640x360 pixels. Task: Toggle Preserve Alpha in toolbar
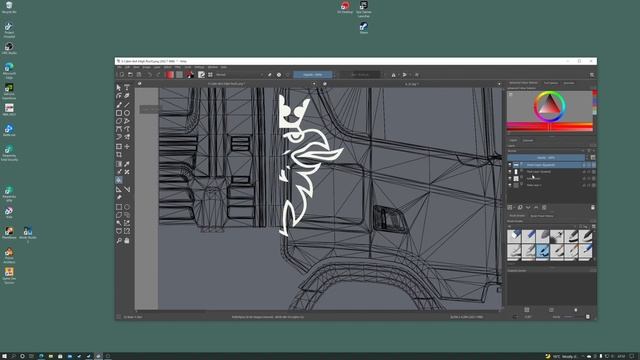coord(279,75)
